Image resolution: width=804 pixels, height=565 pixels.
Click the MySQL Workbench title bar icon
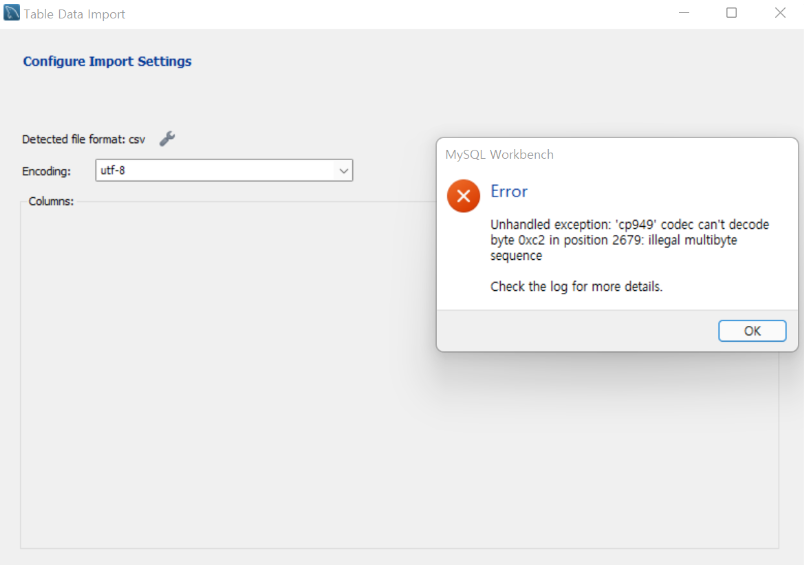12,14
